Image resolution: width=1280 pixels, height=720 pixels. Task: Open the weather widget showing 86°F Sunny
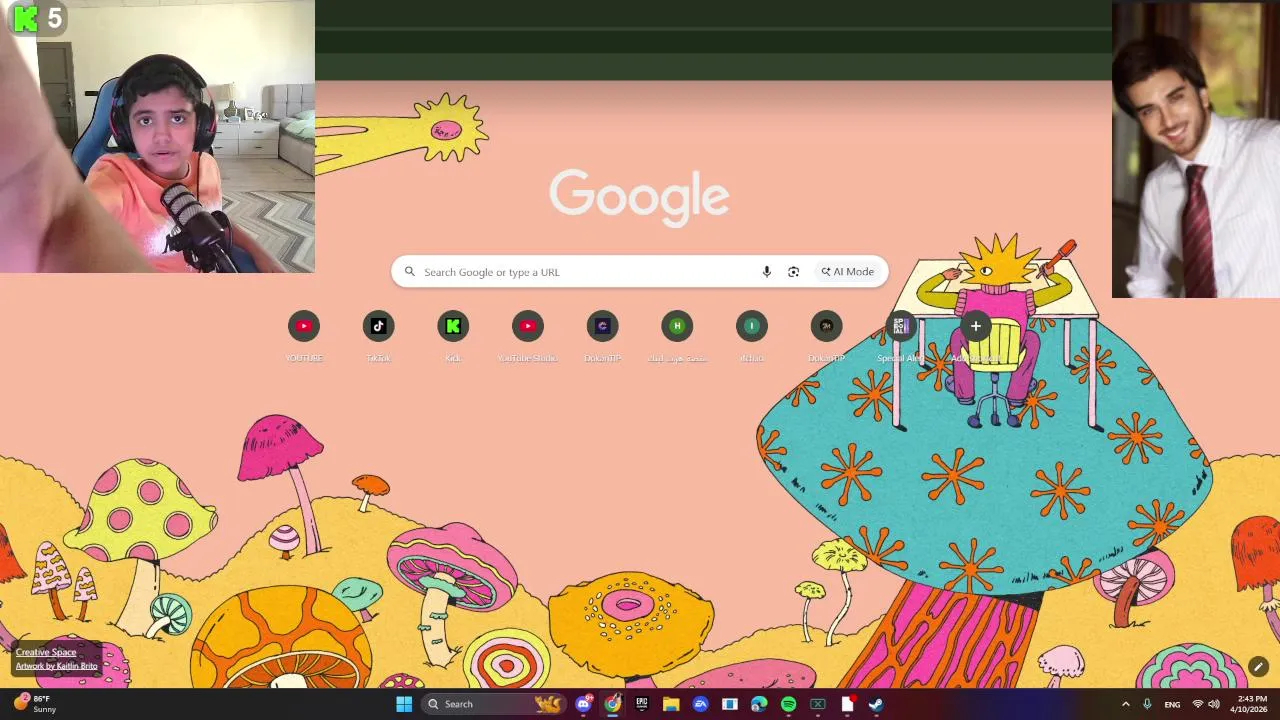35,704
